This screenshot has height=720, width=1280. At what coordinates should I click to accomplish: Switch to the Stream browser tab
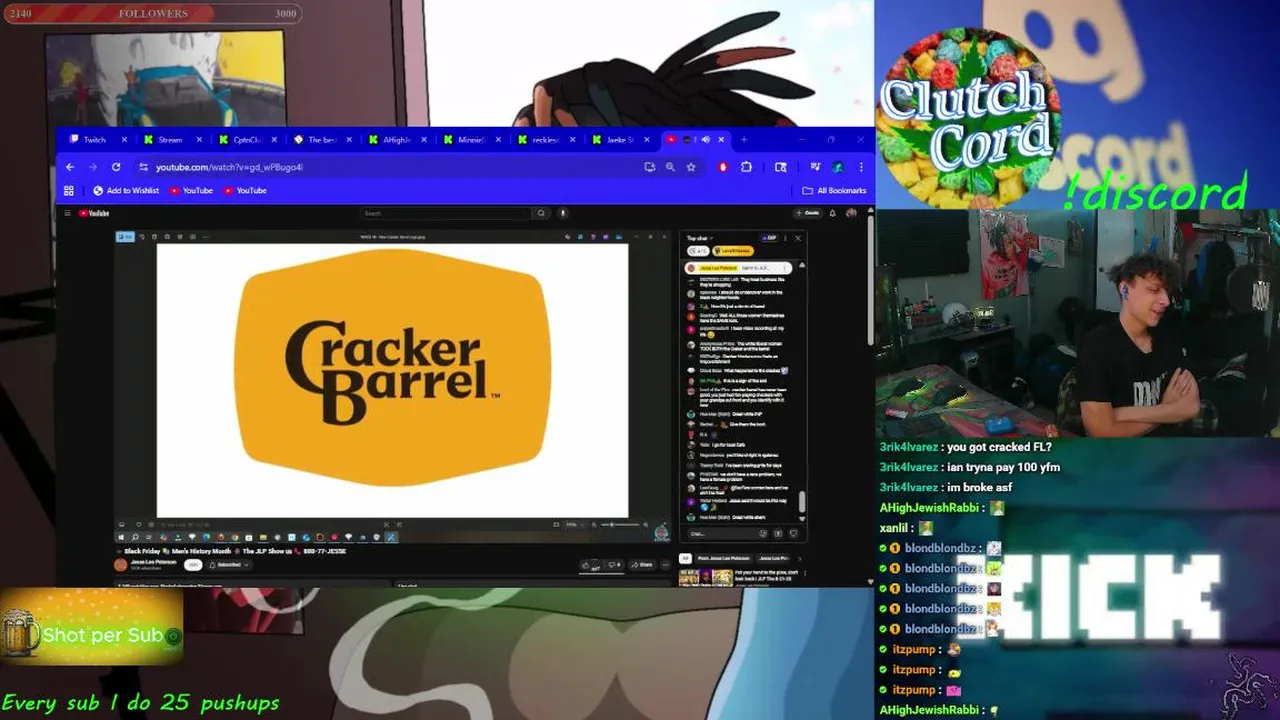point(171,140)
